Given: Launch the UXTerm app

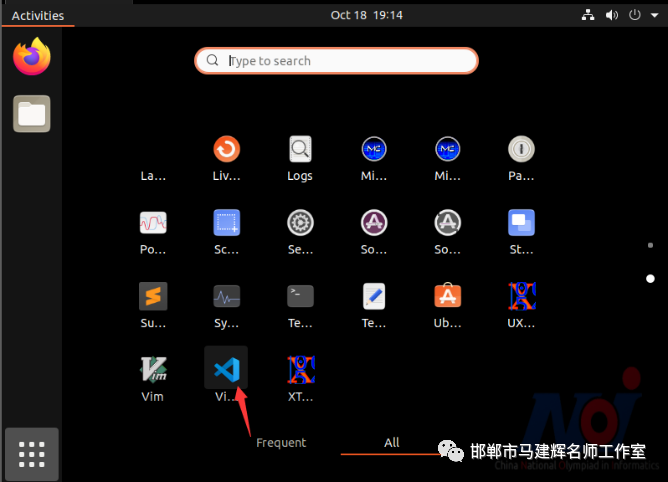Looking at the screenshot, I should pyautogui.click(x=521, y=296).
